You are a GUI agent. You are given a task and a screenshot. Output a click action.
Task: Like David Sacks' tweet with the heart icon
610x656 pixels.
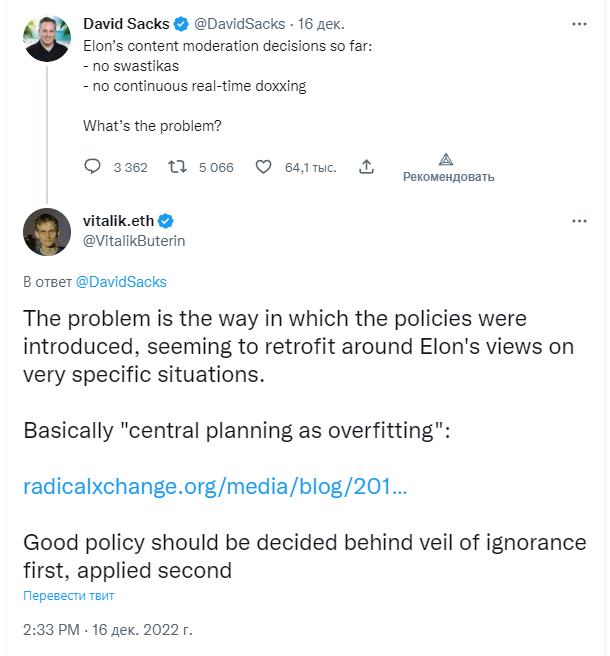[x=263, y=167]
